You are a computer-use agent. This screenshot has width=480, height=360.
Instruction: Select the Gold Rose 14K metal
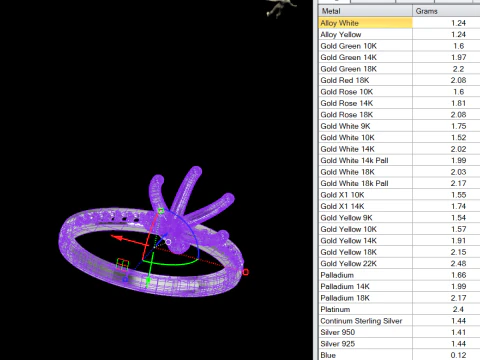pyautogui.click(x=399, y=103)
